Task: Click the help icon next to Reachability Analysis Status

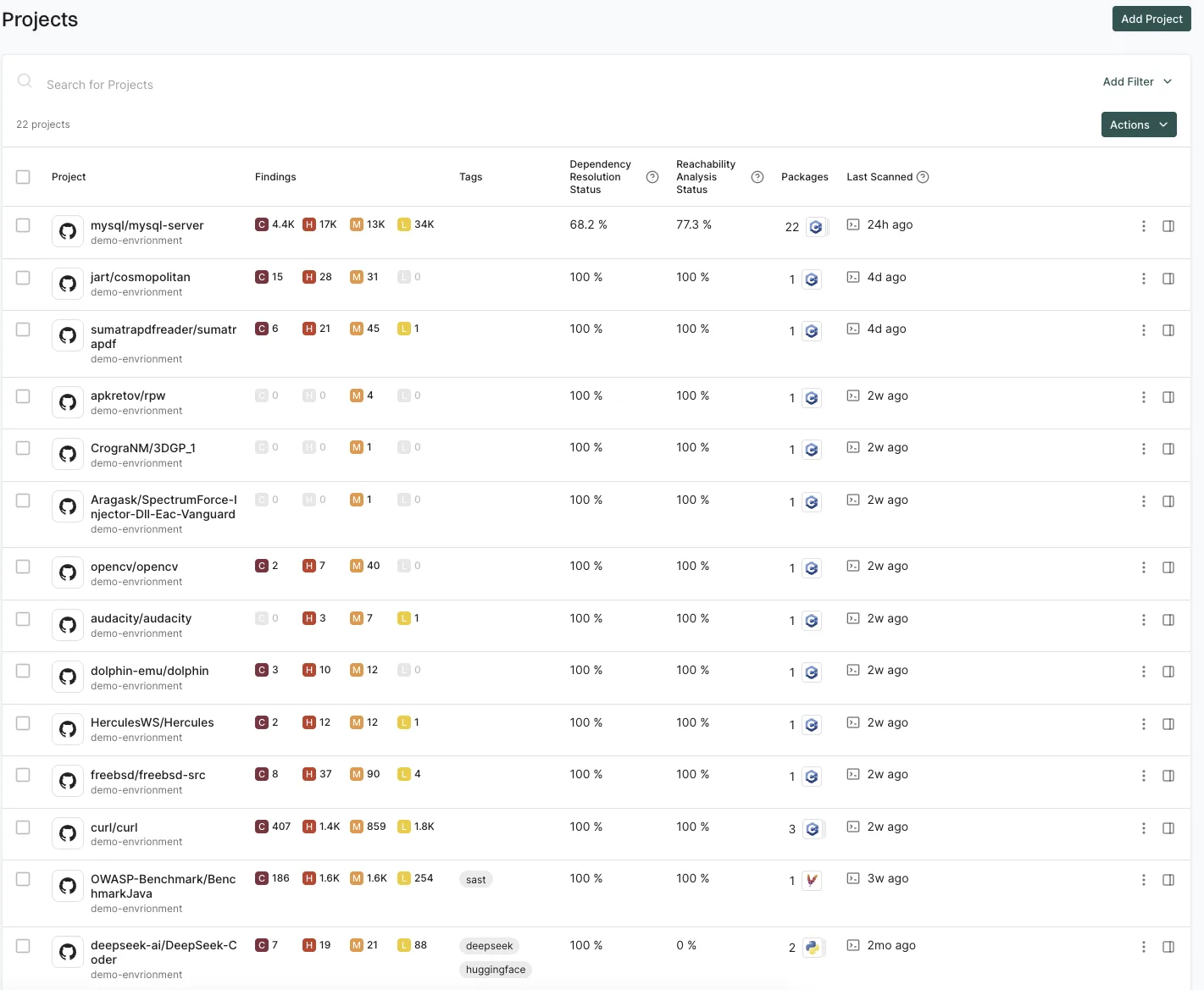Action: (757, 176)
